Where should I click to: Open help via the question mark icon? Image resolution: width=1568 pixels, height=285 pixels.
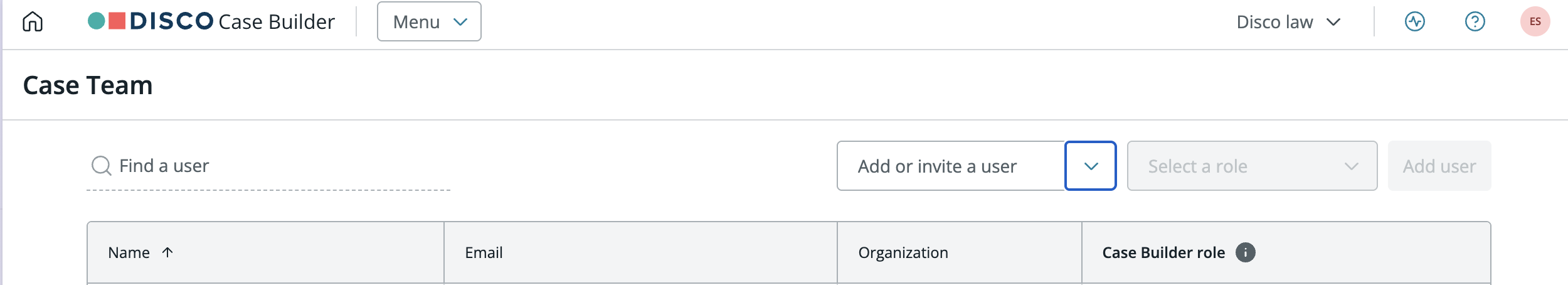(1475, 22)
